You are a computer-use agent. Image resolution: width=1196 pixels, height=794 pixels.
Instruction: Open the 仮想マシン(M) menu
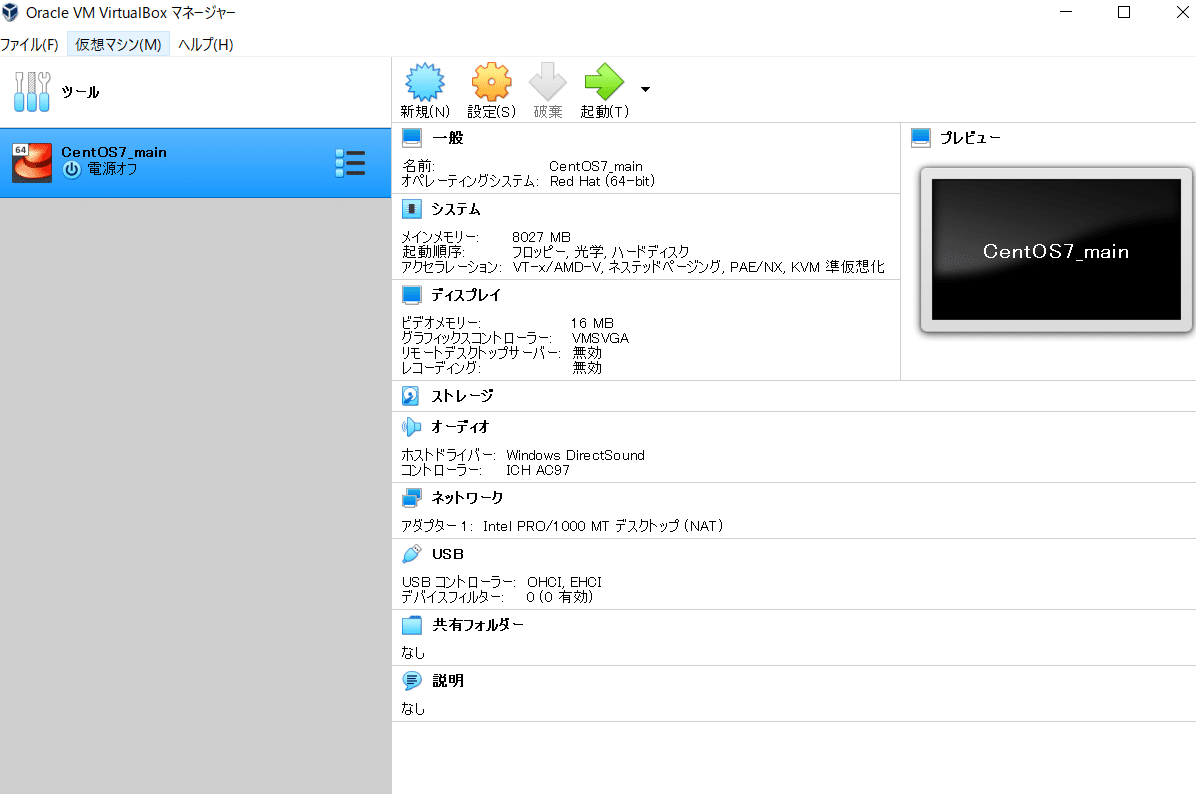coord(118,45)
